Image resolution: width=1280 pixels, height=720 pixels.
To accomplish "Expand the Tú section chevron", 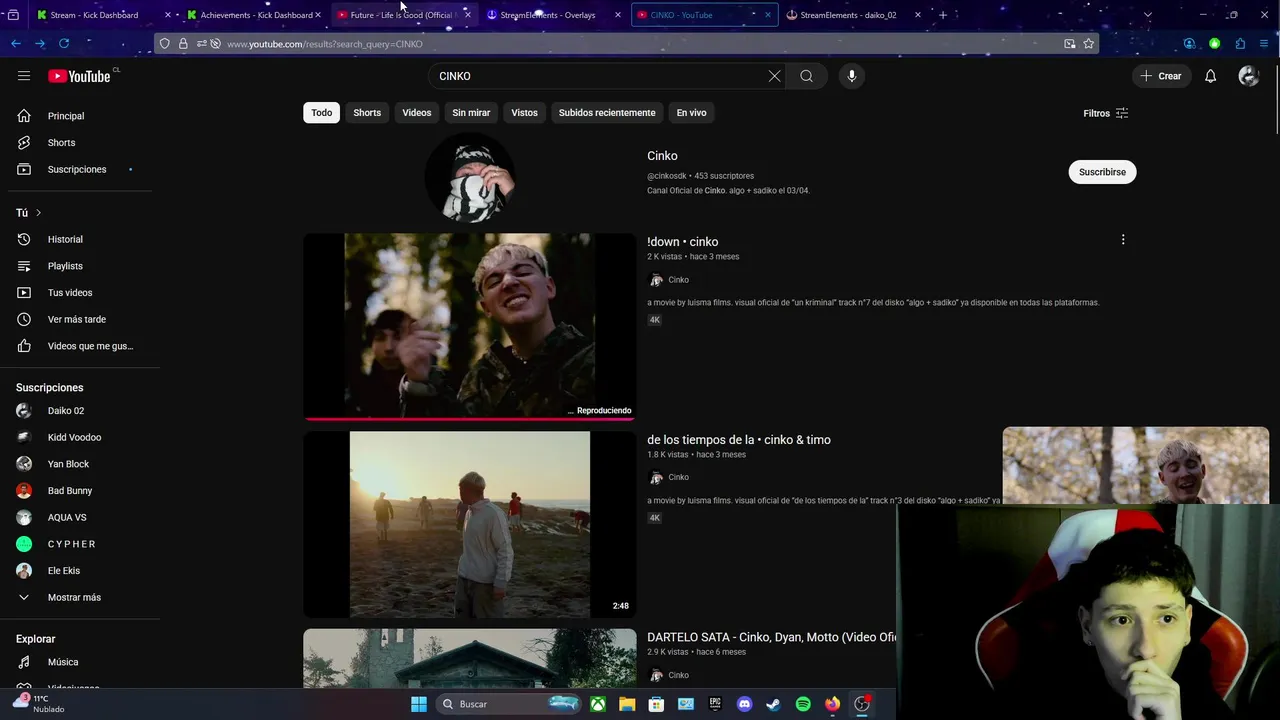I will [x=38, y=213].
